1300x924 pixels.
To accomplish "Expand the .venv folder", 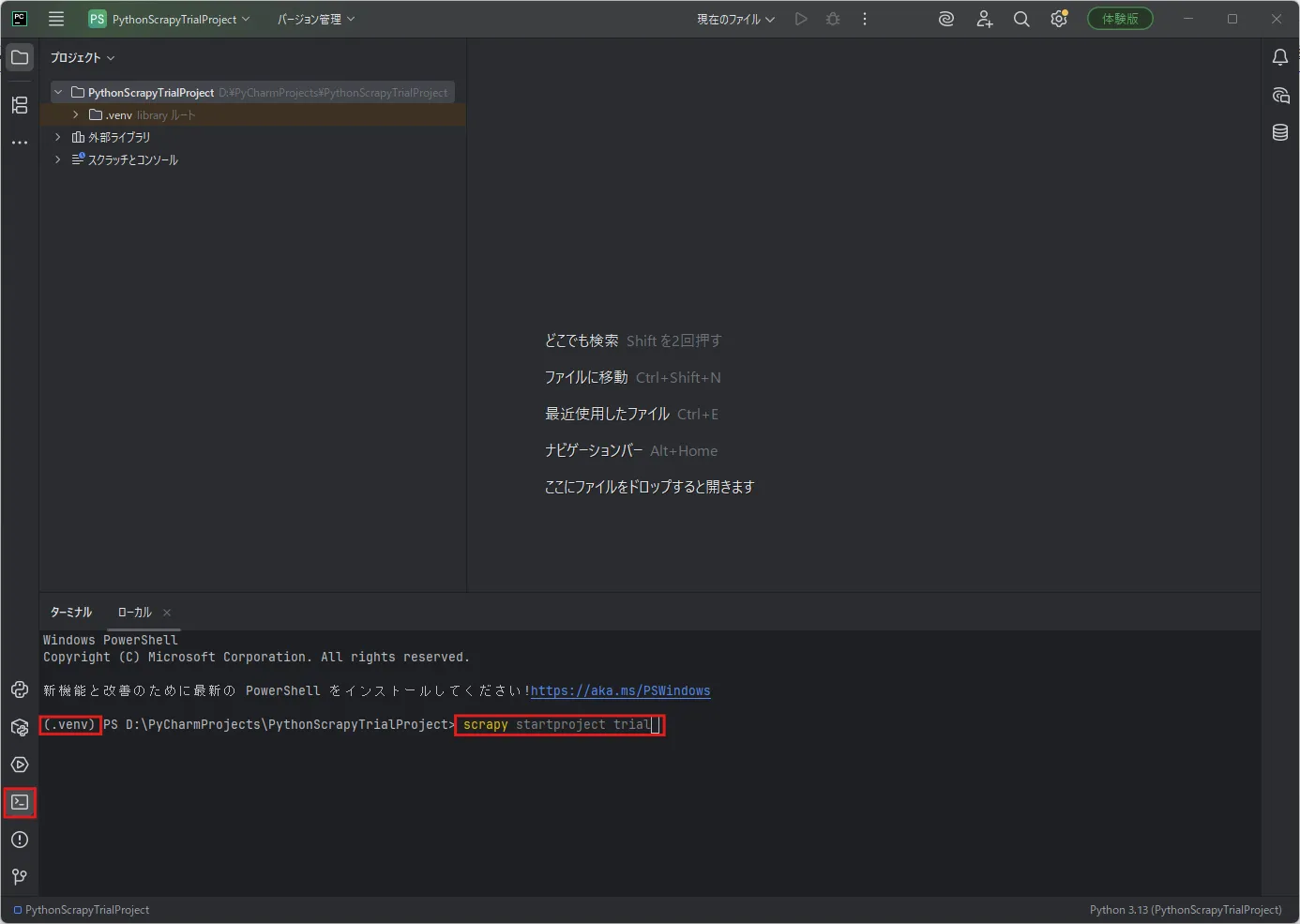I will tap(75, 114).
